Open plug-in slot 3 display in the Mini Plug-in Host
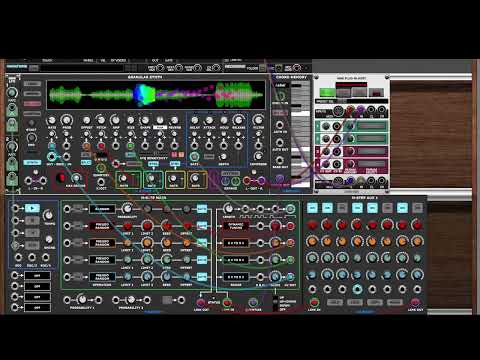480x360 pixels. [372, 151]
